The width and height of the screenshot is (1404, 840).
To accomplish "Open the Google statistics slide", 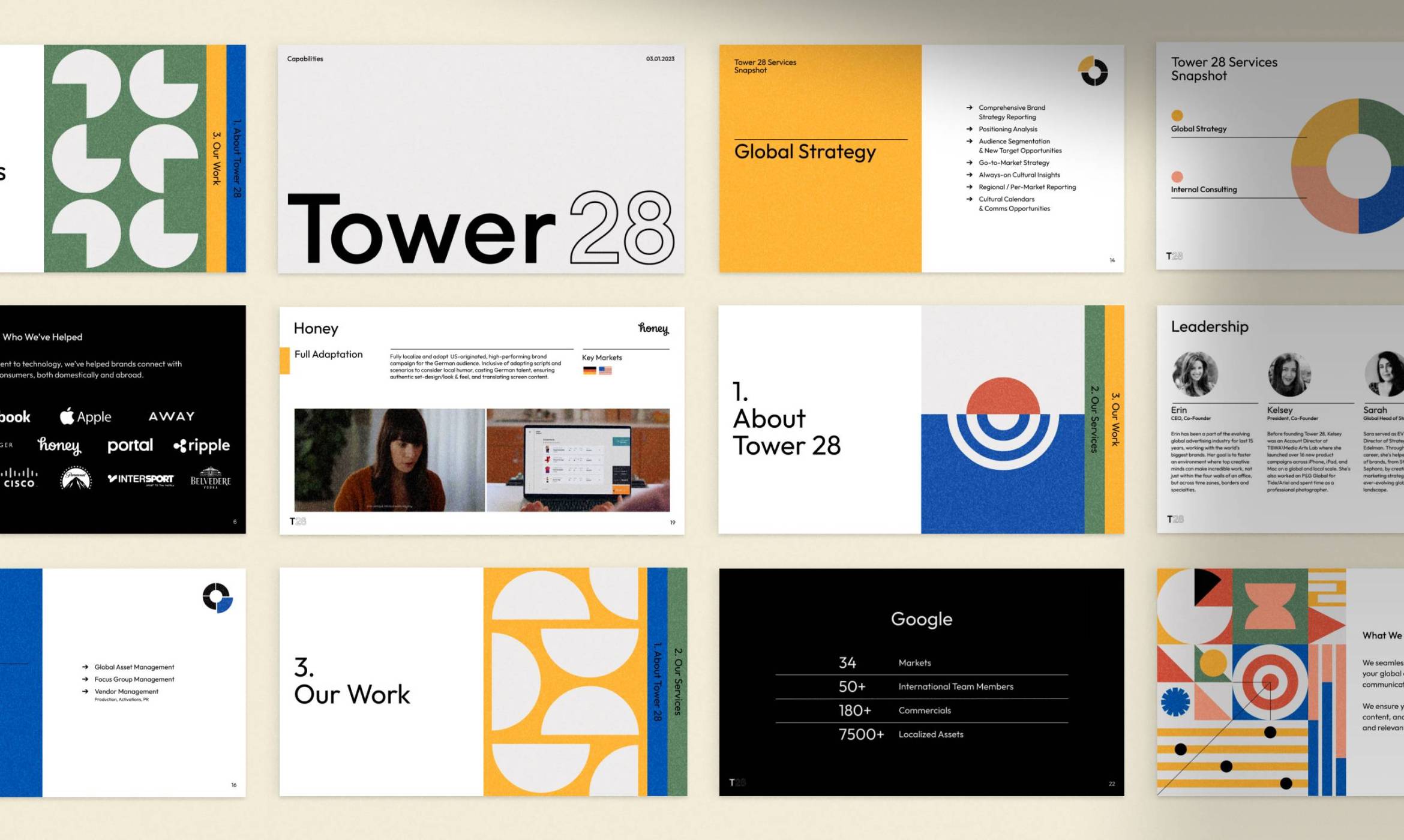I will coord(921,682).
